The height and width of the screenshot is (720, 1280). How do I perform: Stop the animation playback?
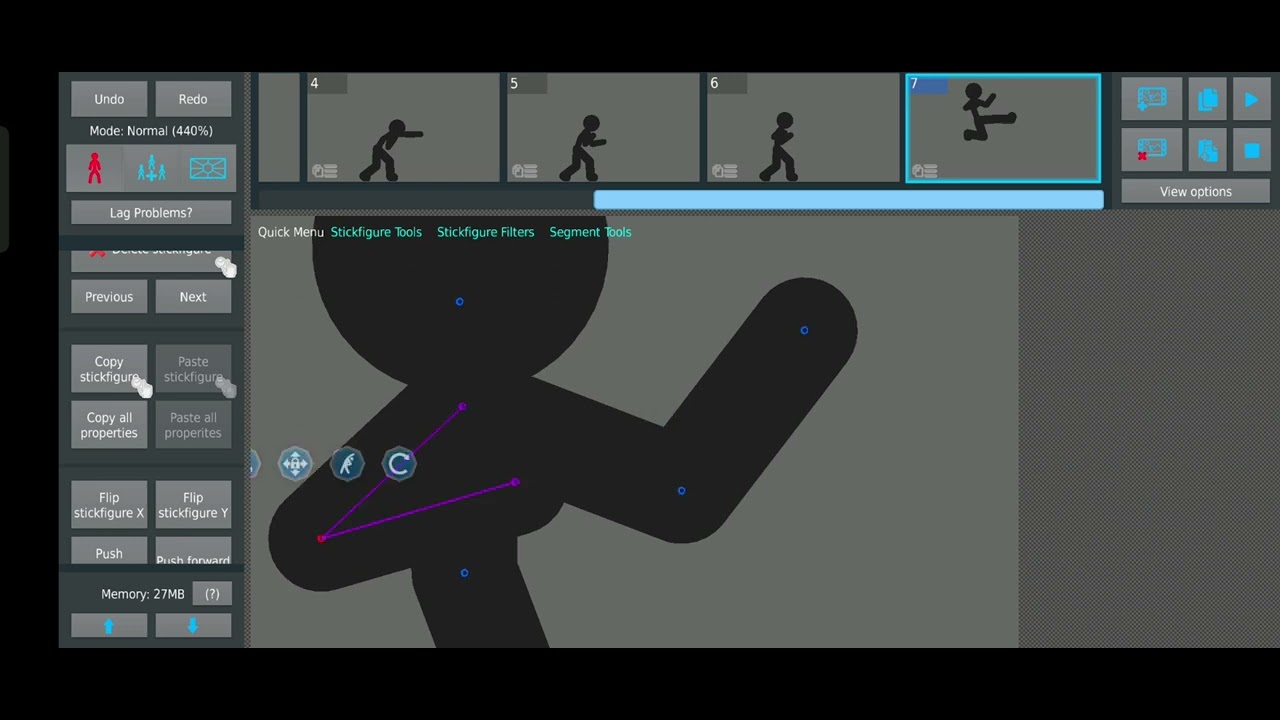pyautogui.click(x=1251, y=151)
